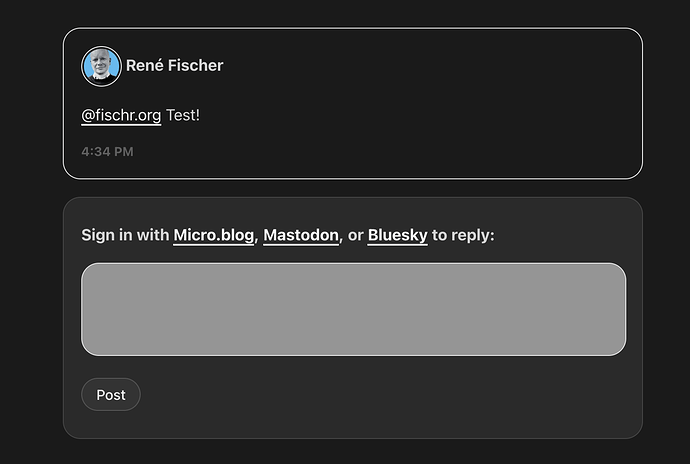Screen dimensions: 690x464
Task: Choose Mastodon to sign in
Action: (301, 235)
